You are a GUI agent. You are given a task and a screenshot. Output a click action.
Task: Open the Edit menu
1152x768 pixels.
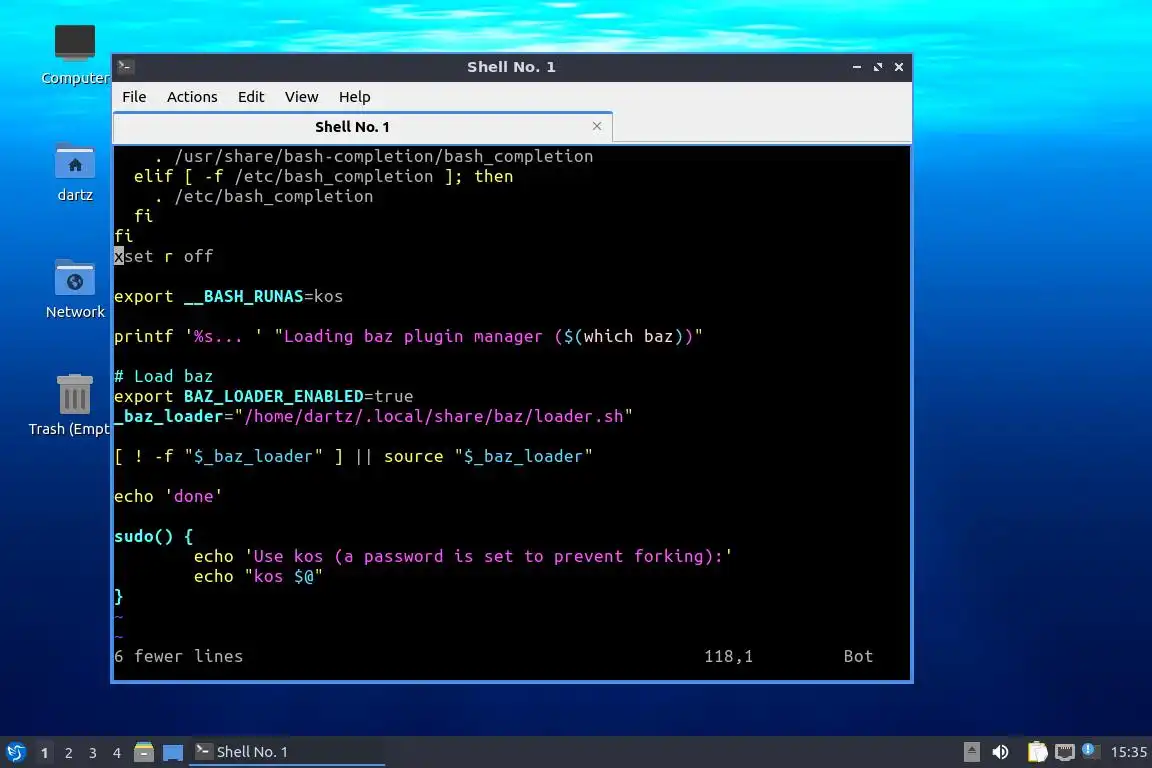pyautogui.click(x=251, y=97)
